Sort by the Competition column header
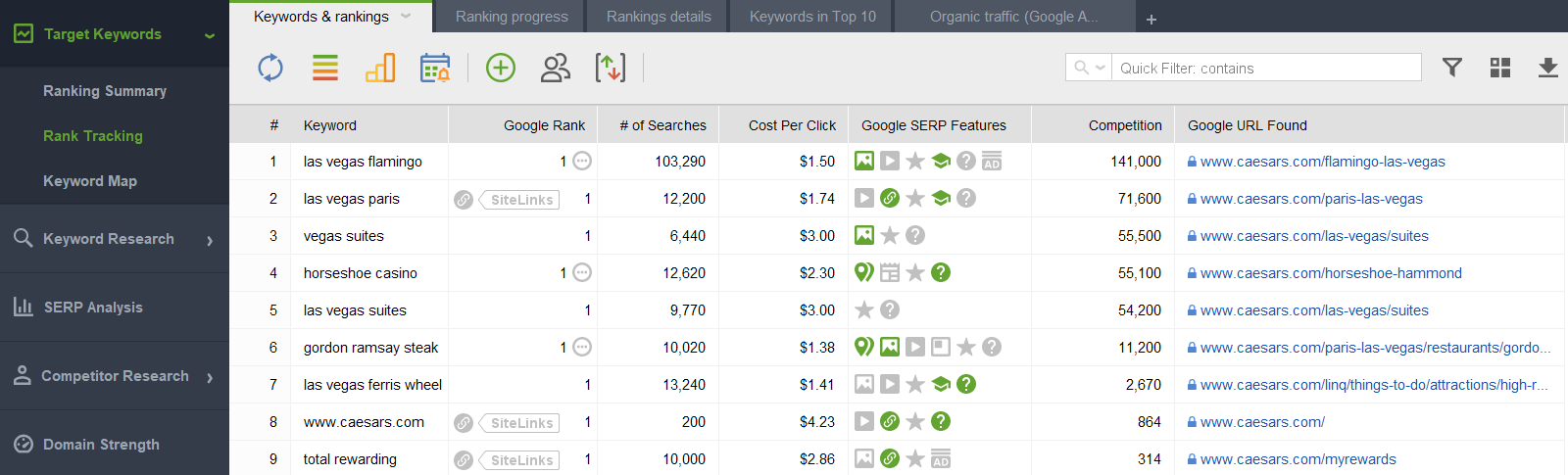This screenshot has width=1568, height=475. (1125, 125)
